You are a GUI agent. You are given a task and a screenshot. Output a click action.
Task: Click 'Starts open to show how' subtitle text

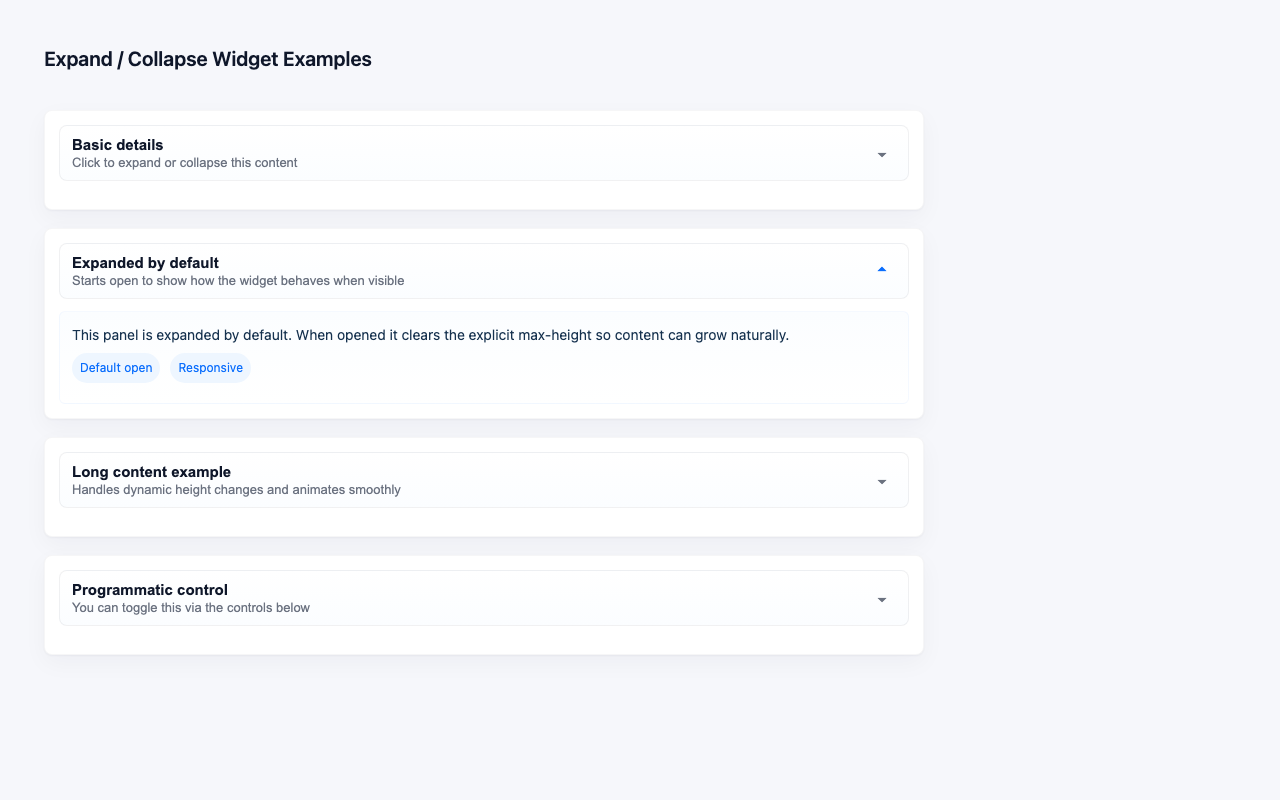[x=238, y=281]
